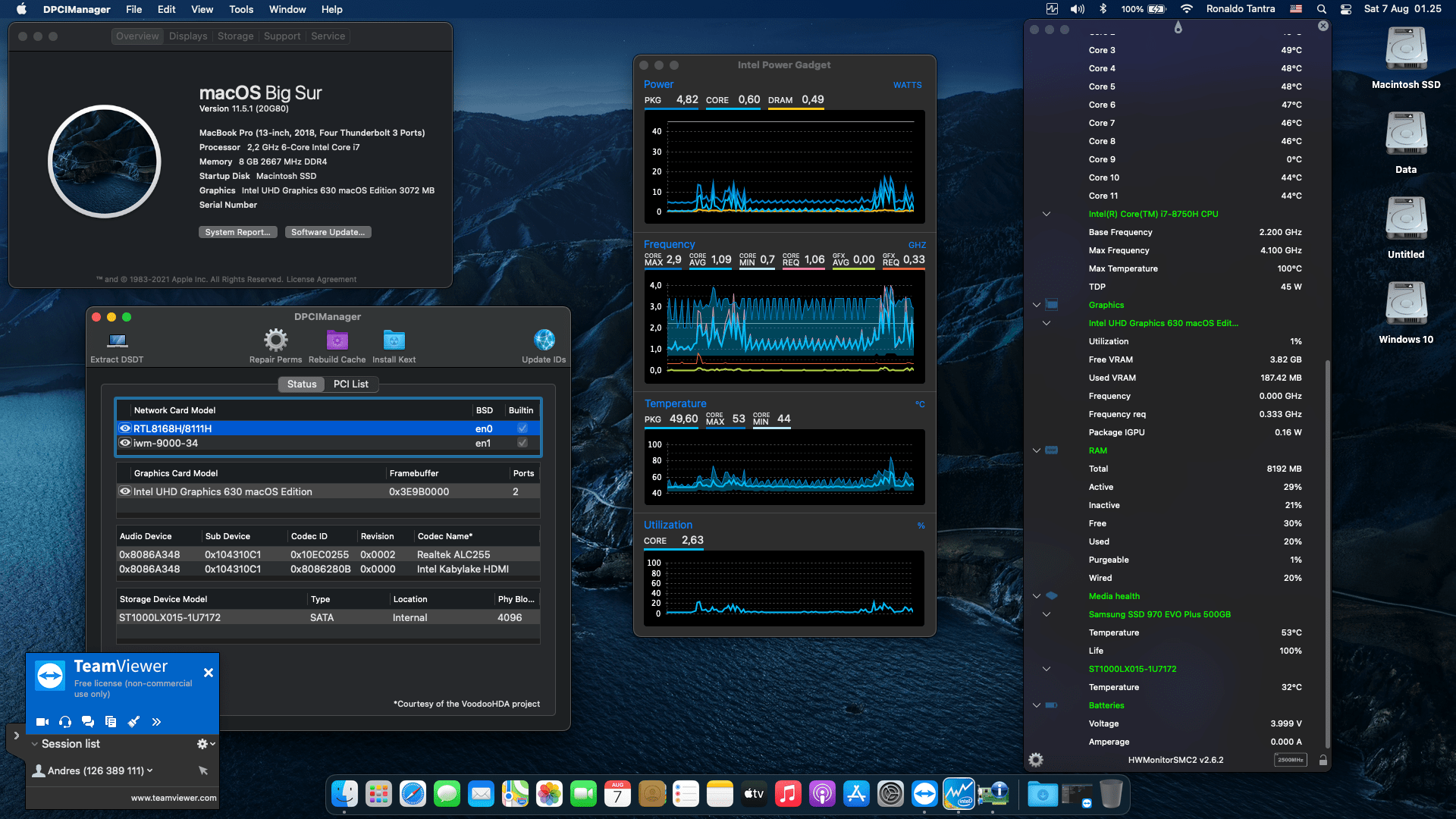Click round X button atop HWMonitorSMC2 panel
Screen dimensions: 1456x819
[x=1323, y=26]
